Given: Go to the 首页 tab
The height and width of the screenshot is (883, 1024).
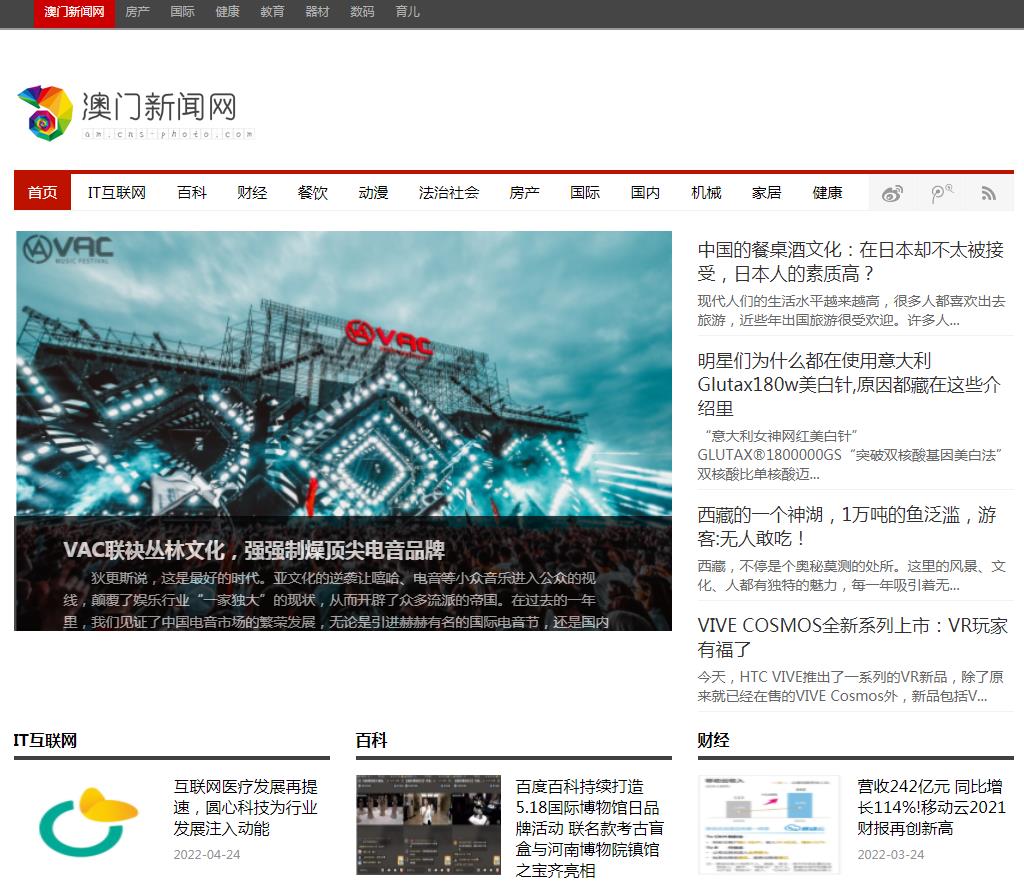Looking at the screenshot, I should click(x=42, y=193).
